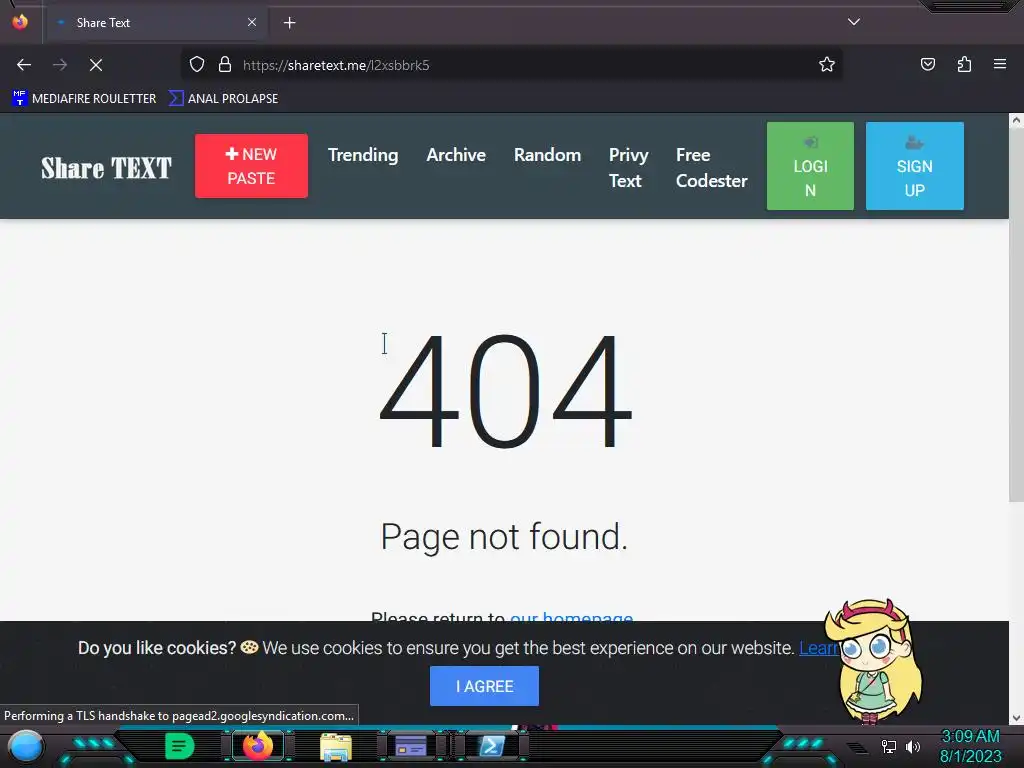The width and height of the screenshot is (1024, 768).
Task: Open the File Explorer taskbar icon
Action: [x=336, y=746]
